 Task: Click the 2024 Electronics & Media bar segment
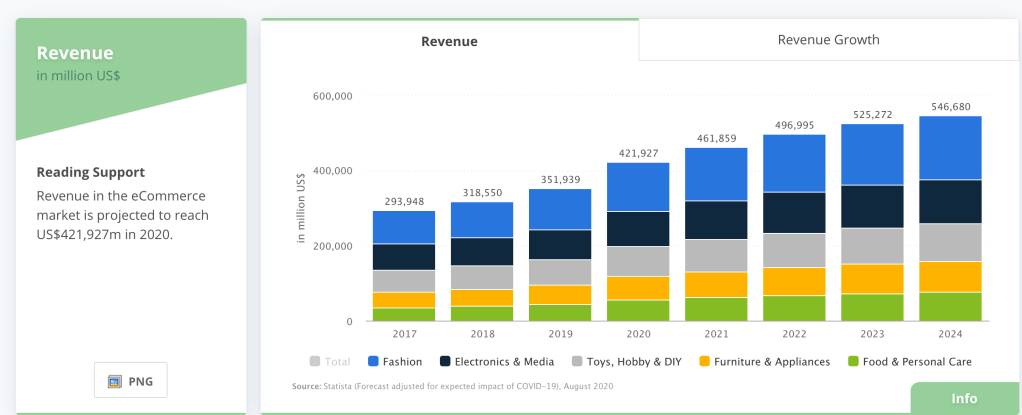(x=950, y=202)
